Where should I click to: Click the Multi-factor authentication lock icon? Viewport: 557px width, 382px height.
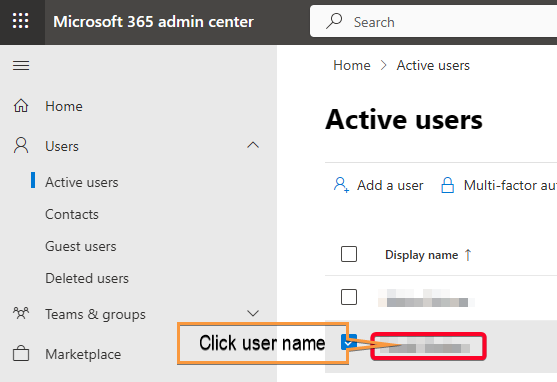pyautogui.click(x=448, y=185)
